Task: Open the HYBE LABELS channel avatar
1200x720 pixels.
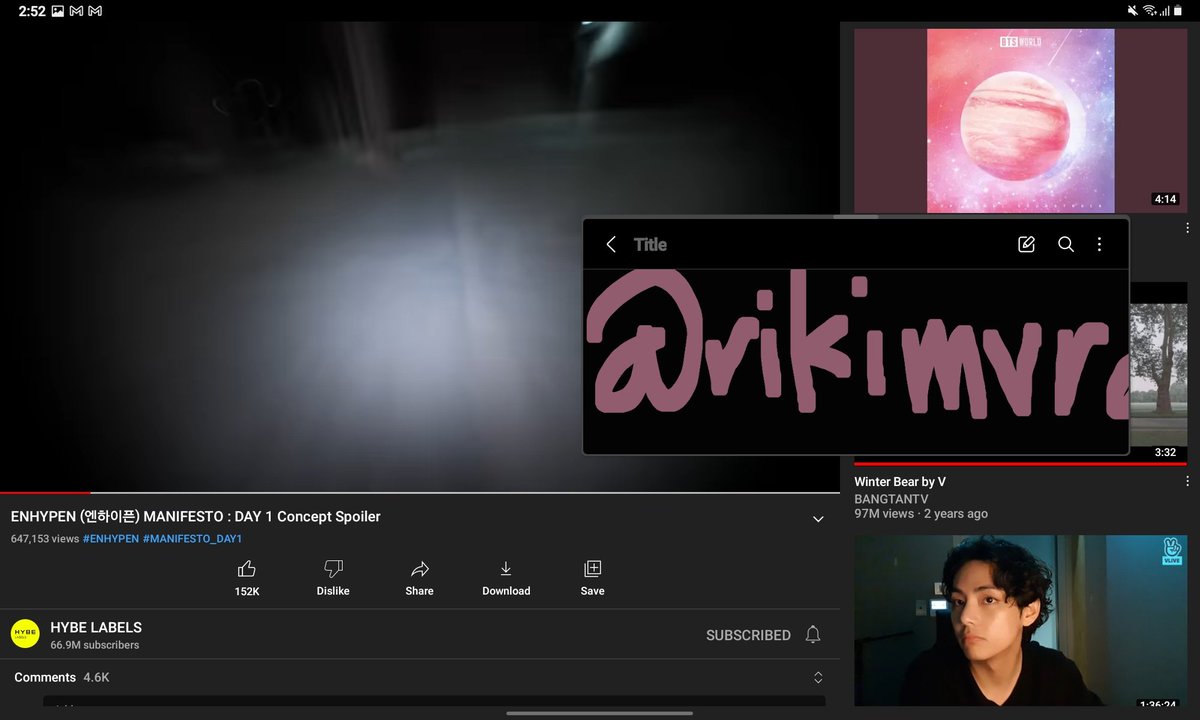Action: point(25,634)
